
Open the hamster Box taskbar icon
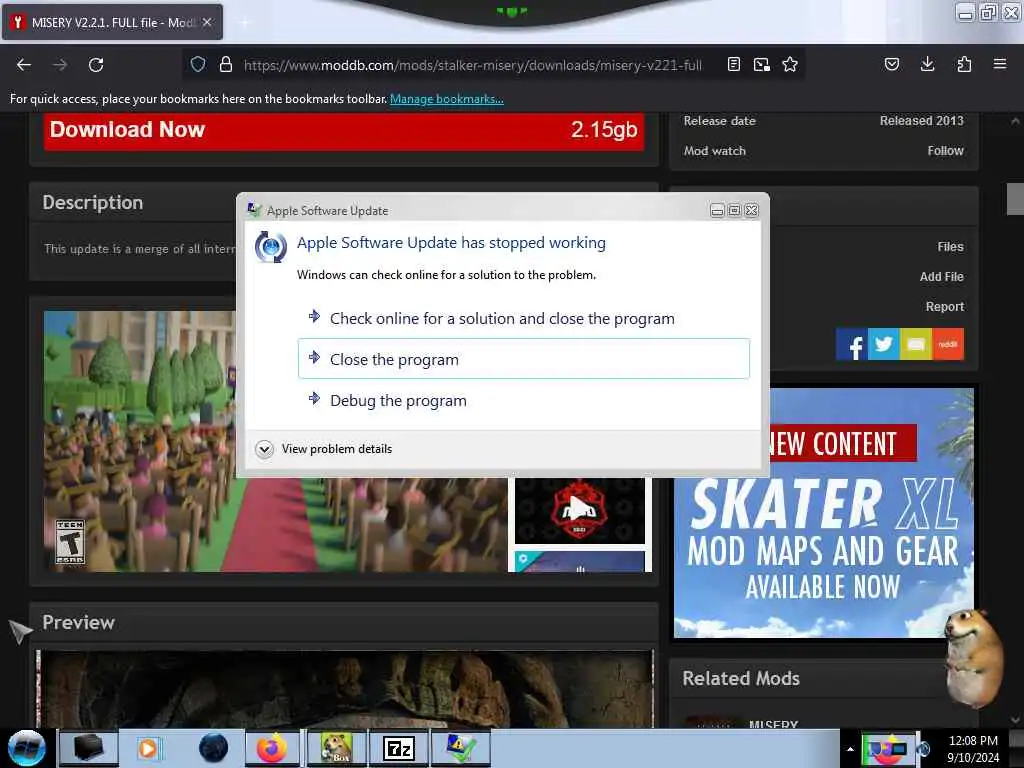pos(336,748)
